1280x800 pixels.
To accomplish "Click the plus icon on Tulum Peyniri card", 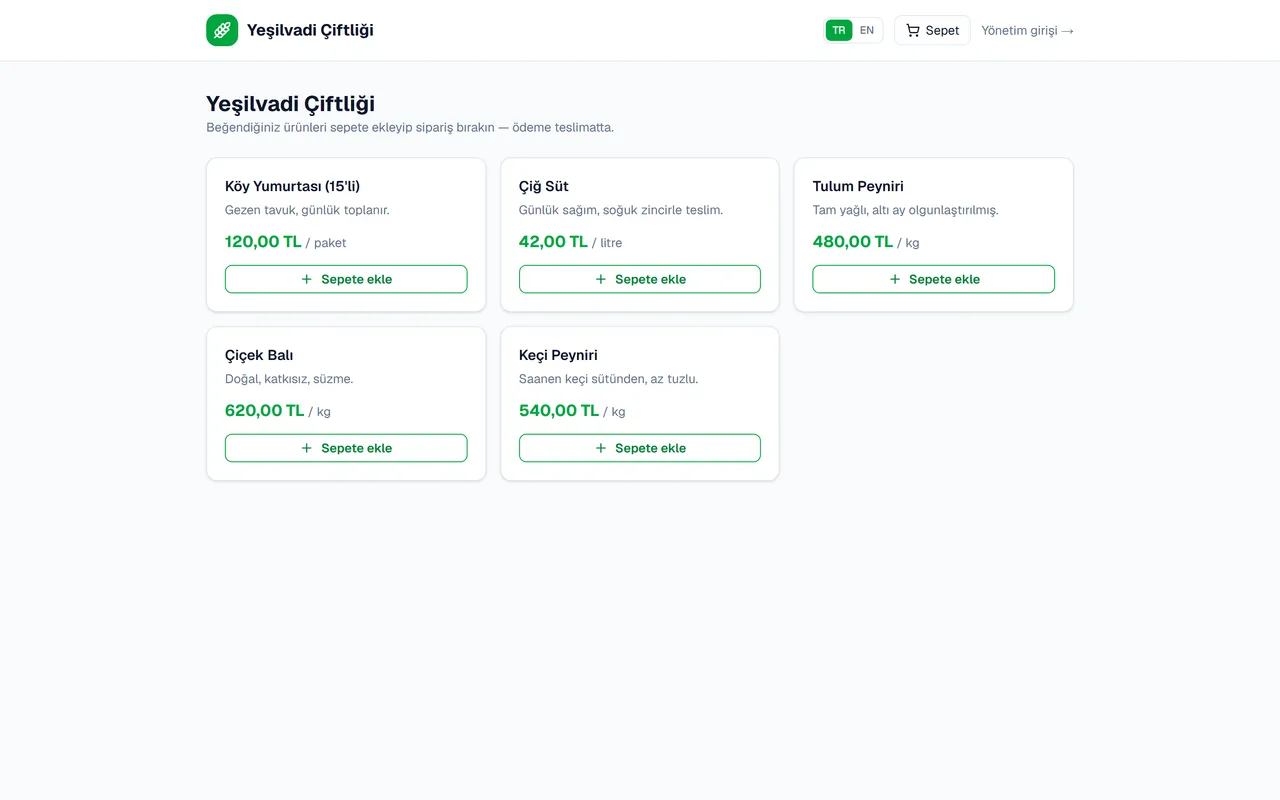I will pos(895,279).
